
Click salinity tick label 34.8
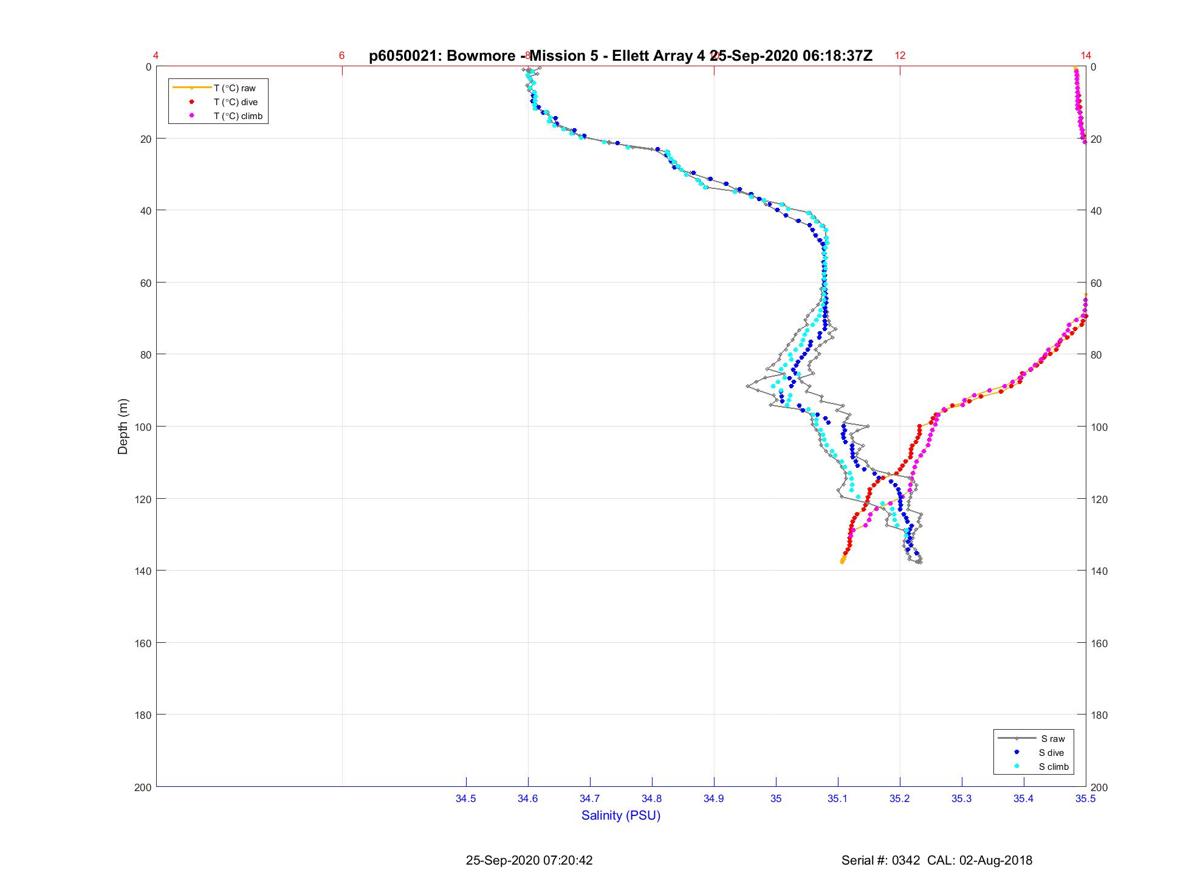[652, 799]
